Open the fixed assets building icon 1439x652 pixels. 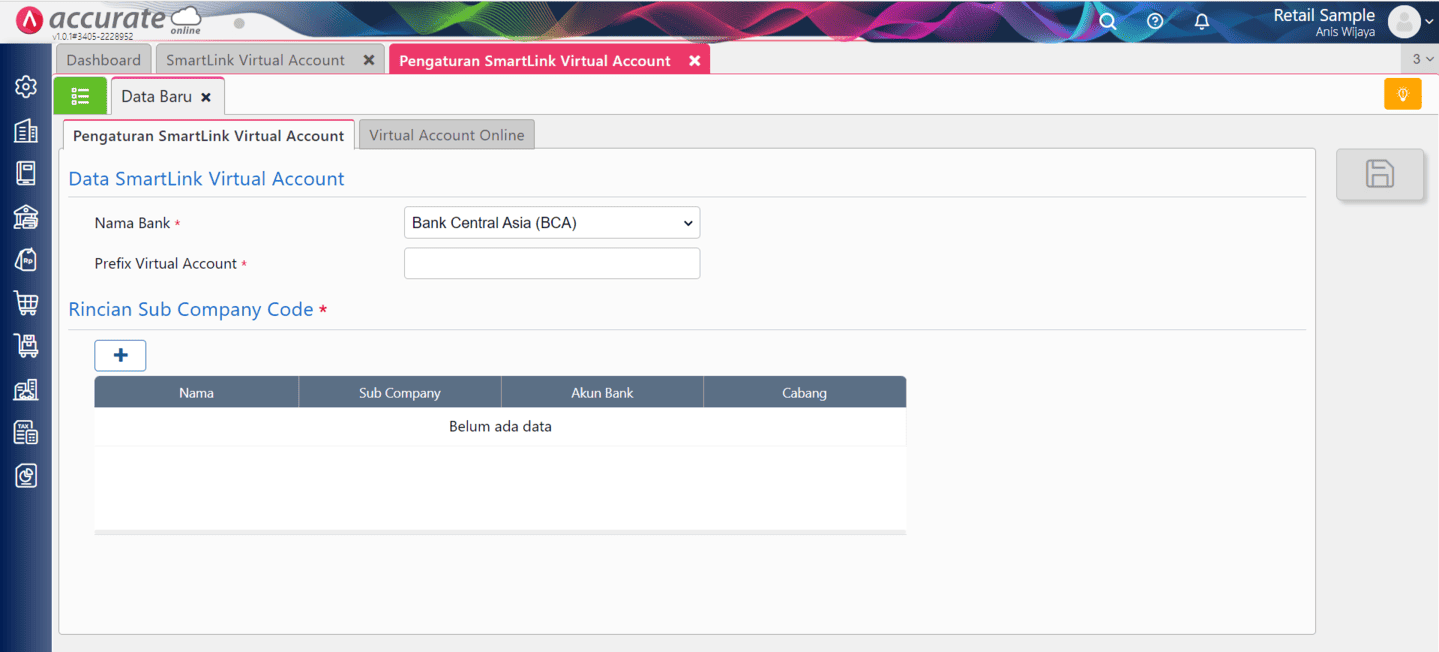pos(26,389)
